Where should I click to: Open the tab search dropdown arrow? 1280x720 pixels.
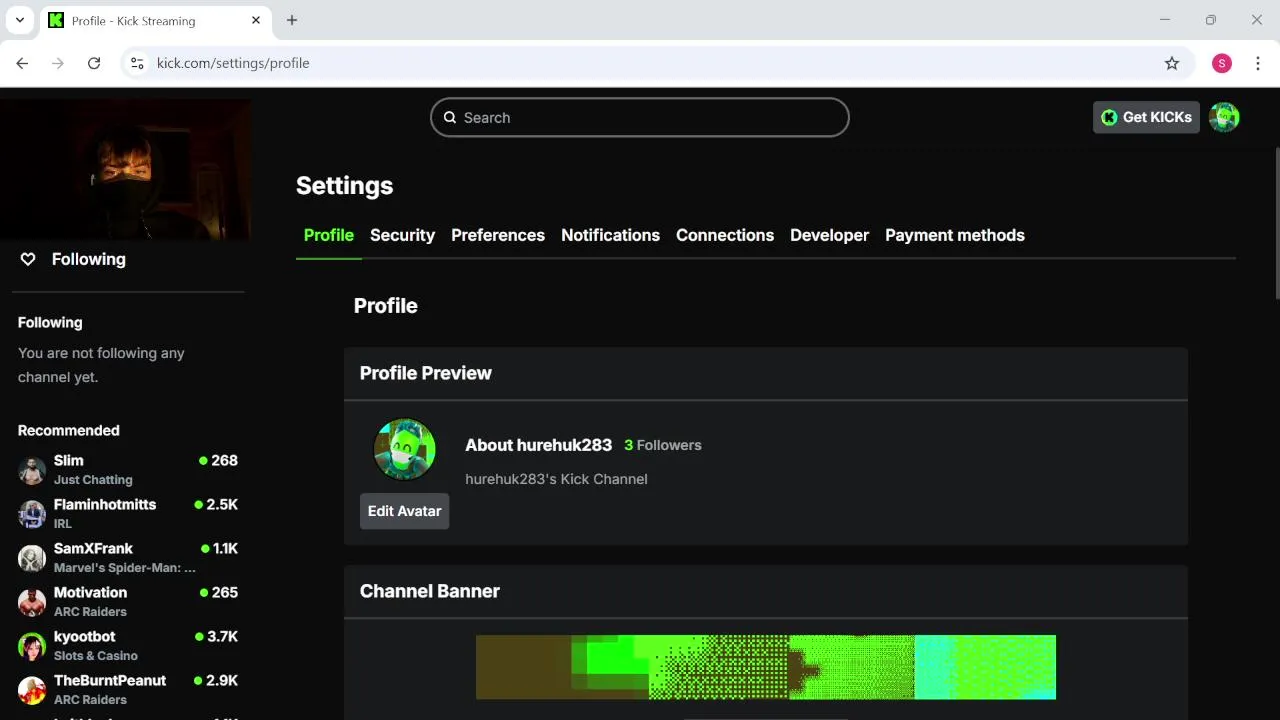tap(19, 20)
